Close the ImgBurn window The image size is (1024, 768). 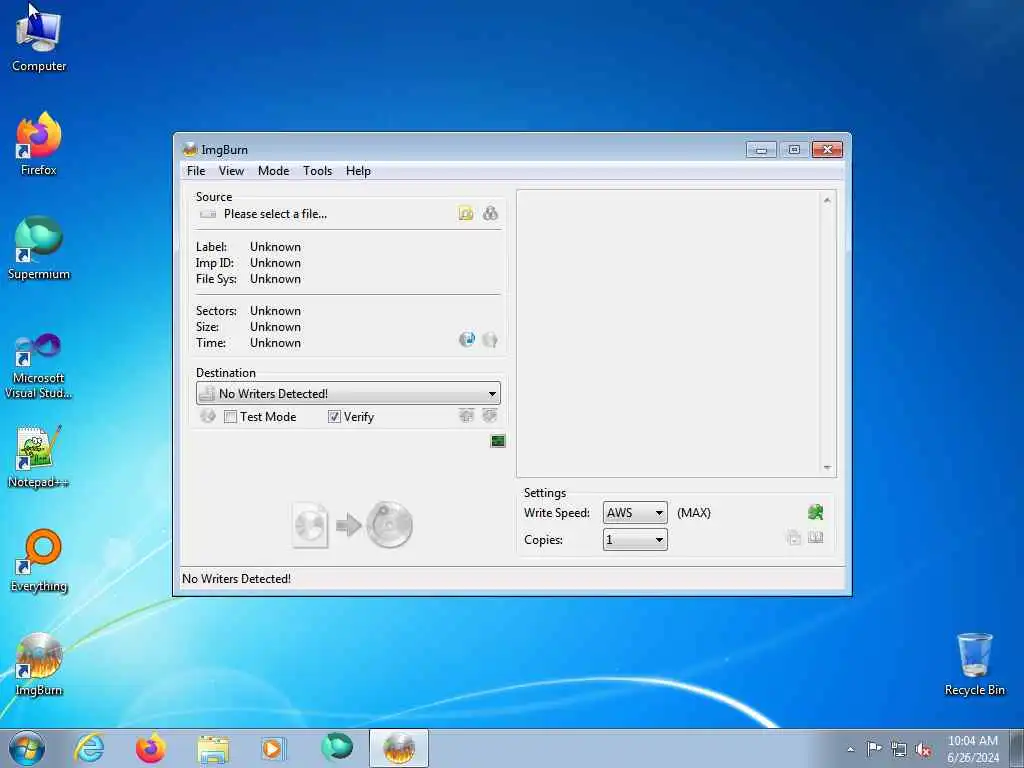pyautogui.click(x=827, y=150)
